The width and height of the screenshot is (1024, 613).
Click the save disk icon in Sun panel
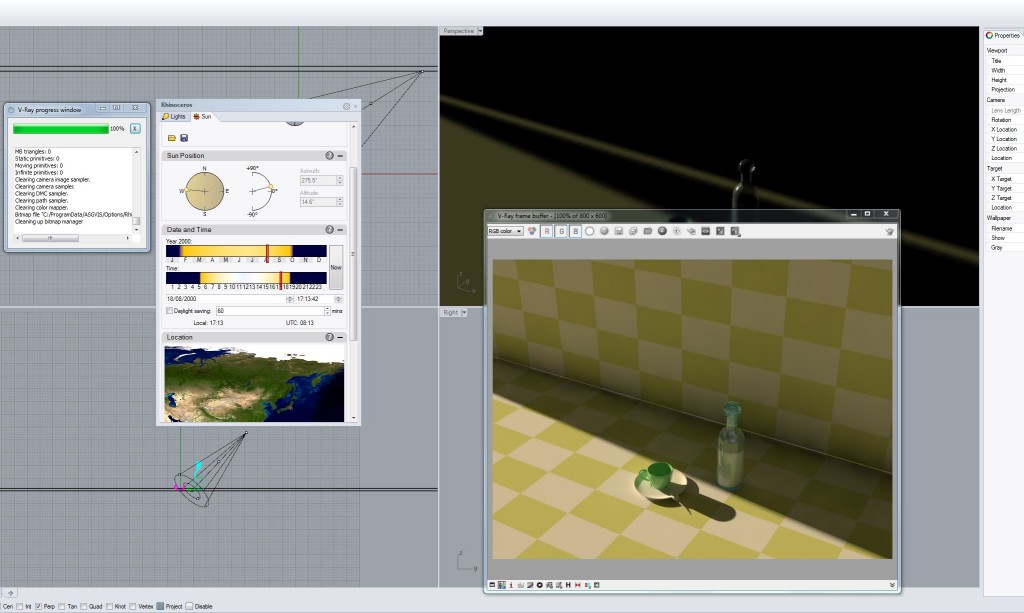point(184,137)
